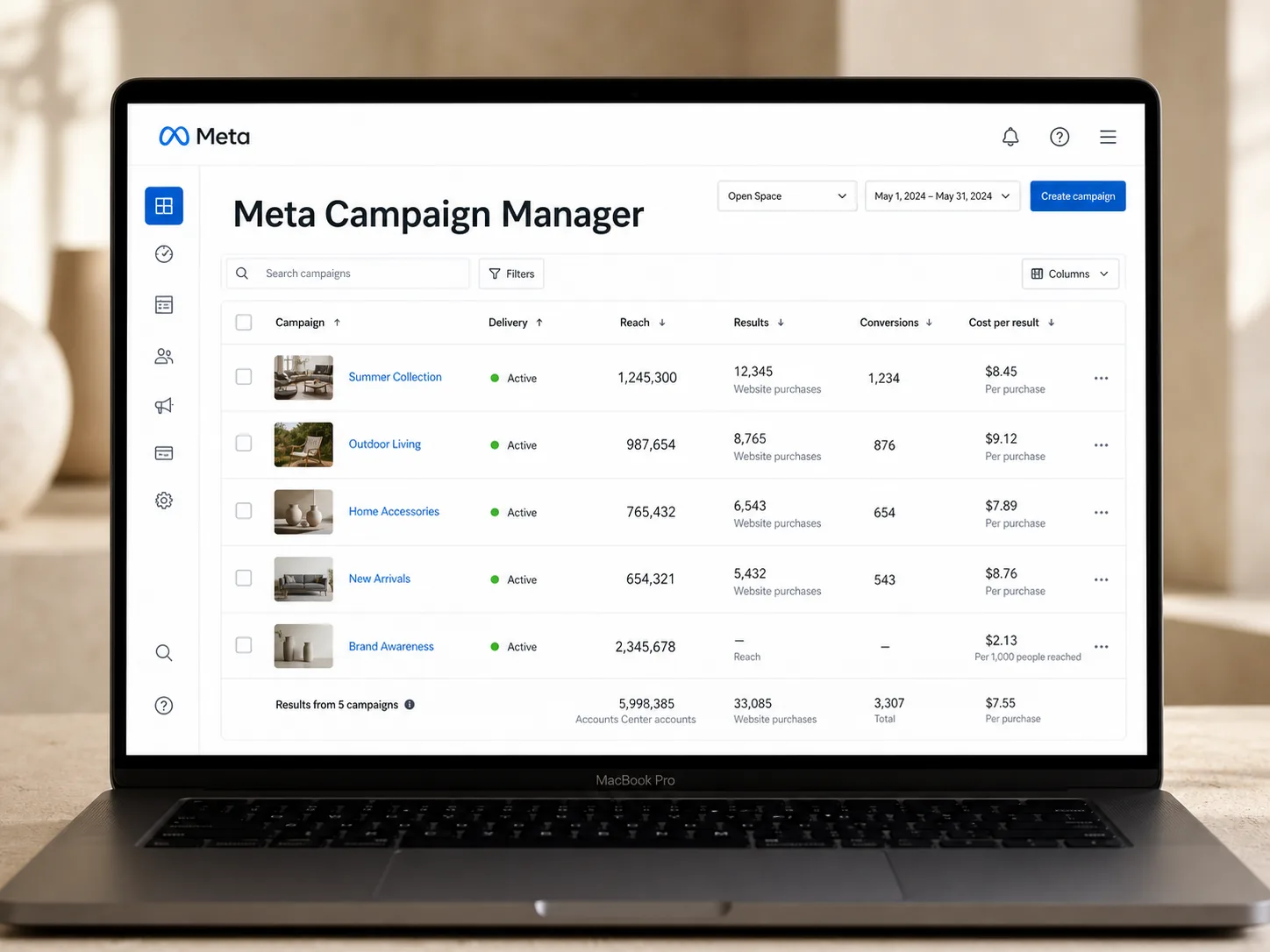Click the Summer Collection thumbnail image
The height and width of the screenshot is (952, 1270).
303,378
